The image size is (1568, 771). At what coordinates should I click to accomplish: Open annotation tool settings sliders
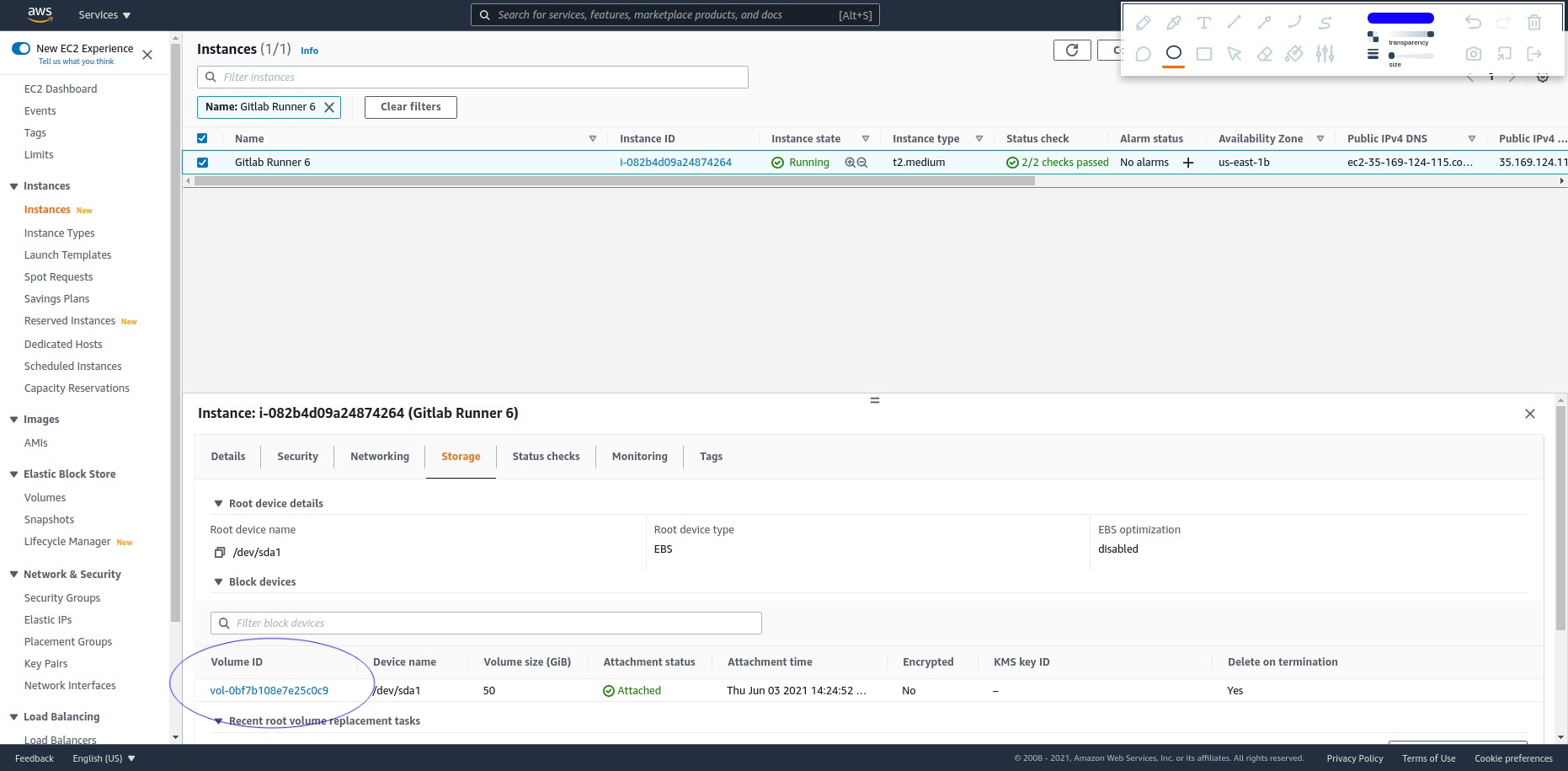1325,54
